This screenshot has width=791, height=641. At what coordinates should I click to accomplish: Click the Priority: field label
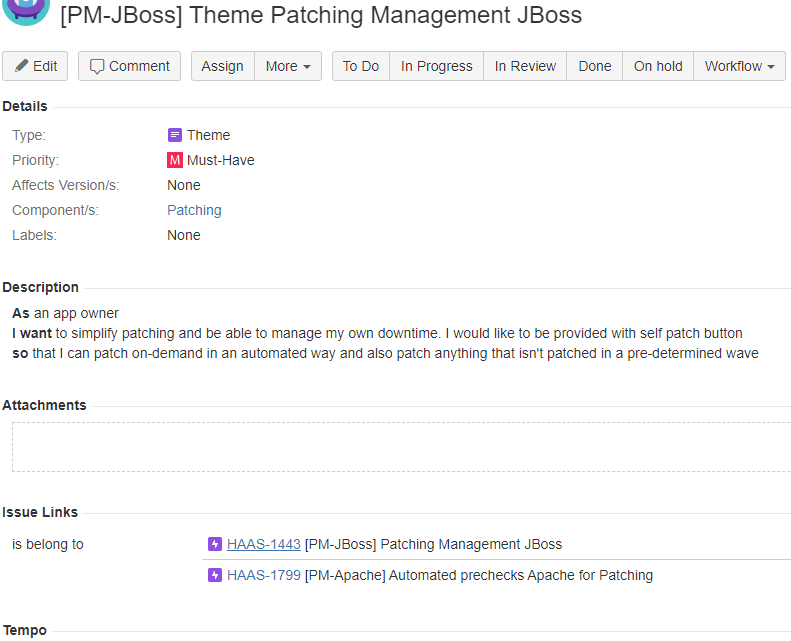click(35, 160)
